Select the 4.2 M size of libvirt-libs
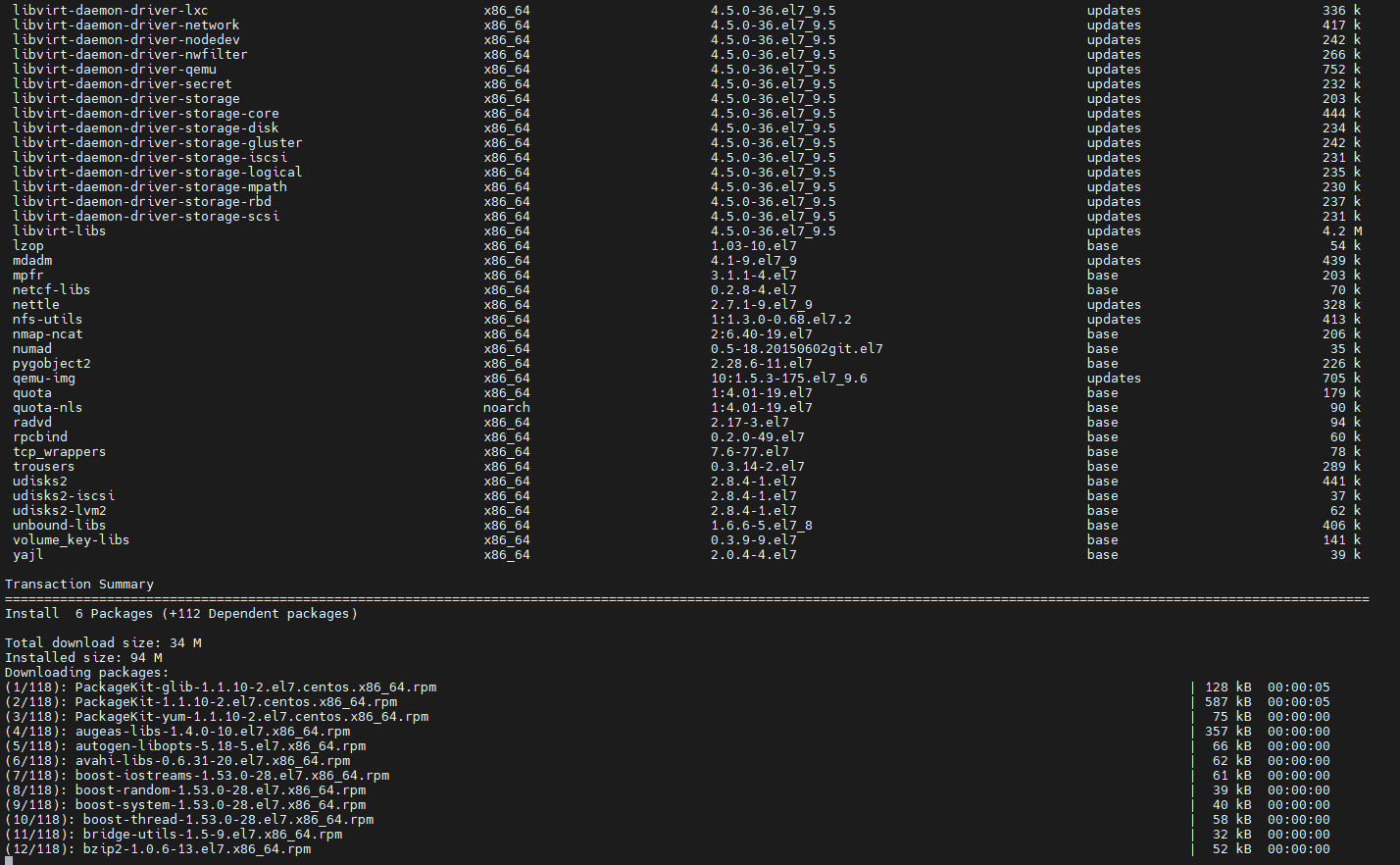Image resolution: width=1400 pixels, height=865 pixels. click(x=1341, y=231)
